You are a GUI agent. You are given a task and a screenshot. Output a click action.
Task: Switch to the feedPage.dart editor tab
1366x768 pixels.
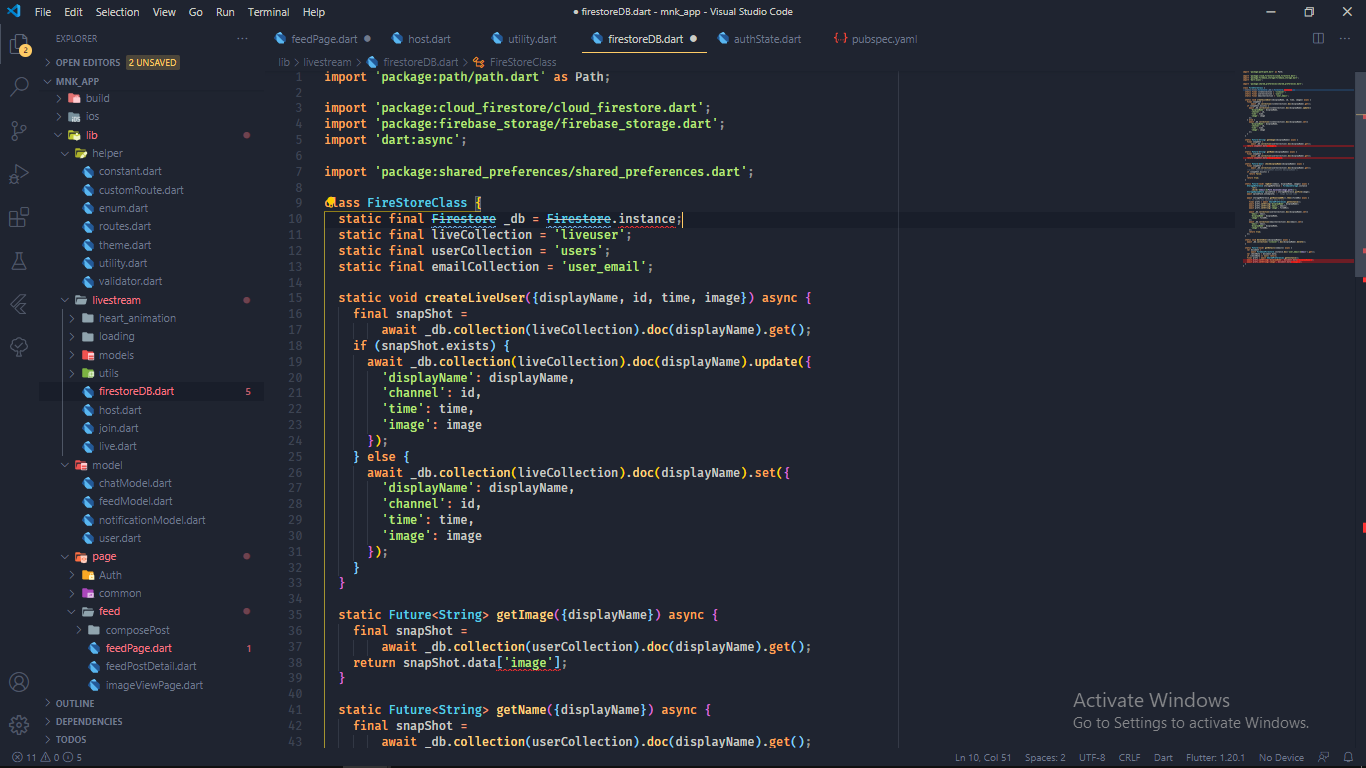point(323,39)
